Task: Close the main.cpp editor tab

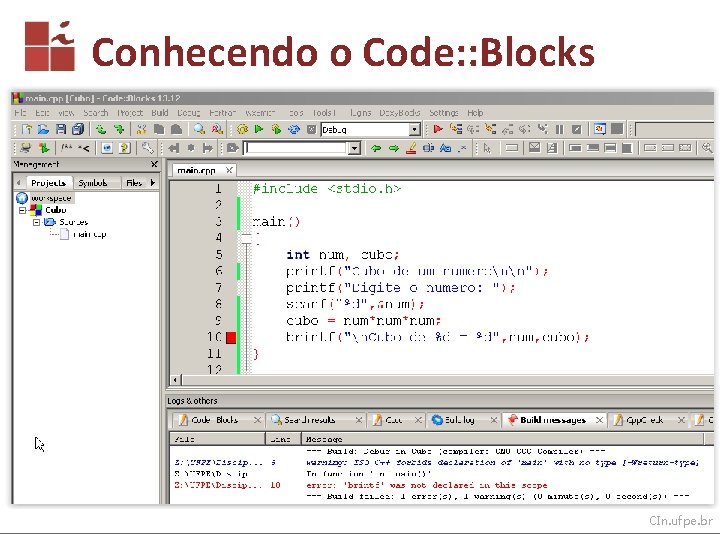Action: point(229,171)
